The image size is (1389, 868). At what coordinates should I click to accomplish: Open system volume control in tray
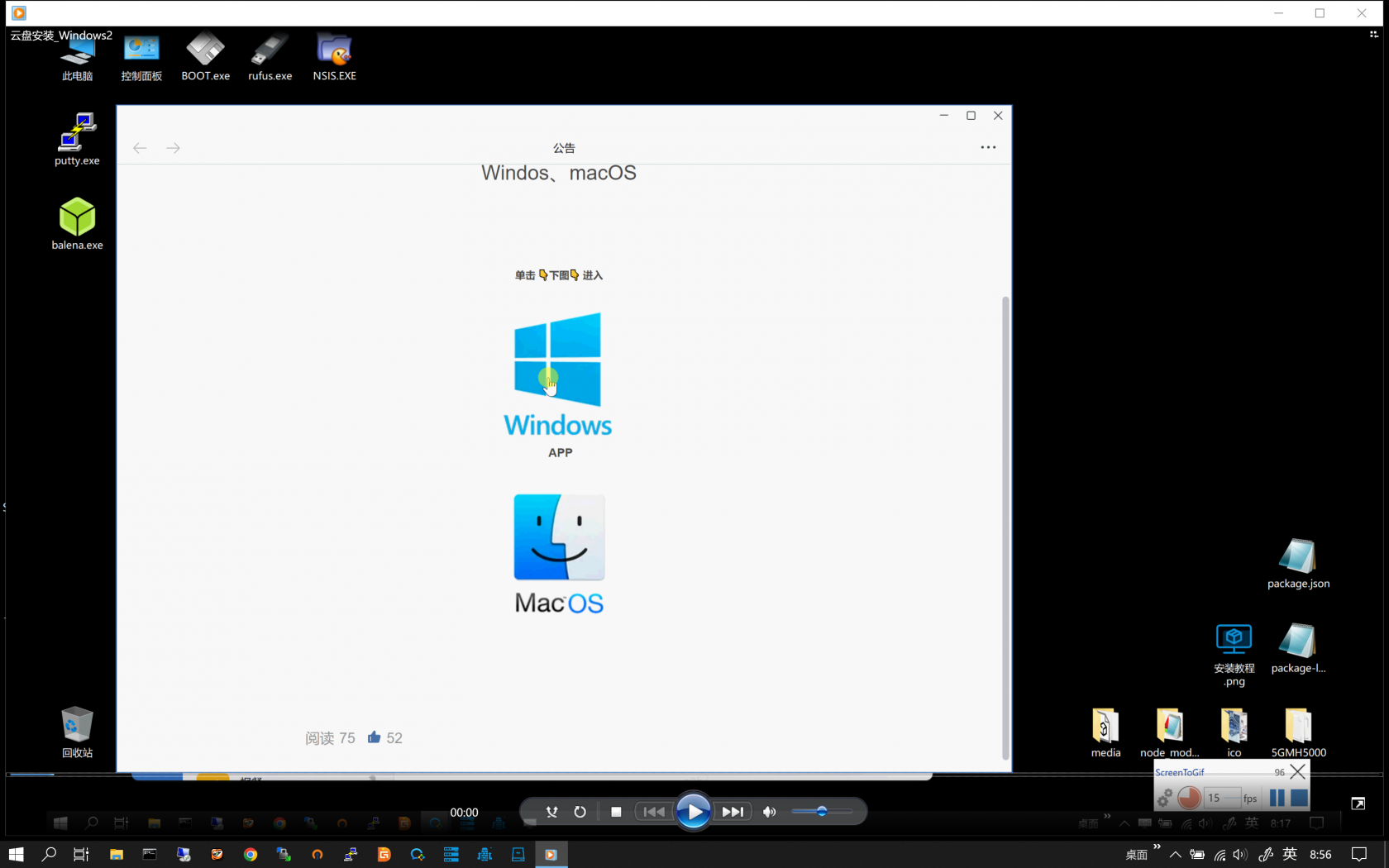(x=1240, y=855)
